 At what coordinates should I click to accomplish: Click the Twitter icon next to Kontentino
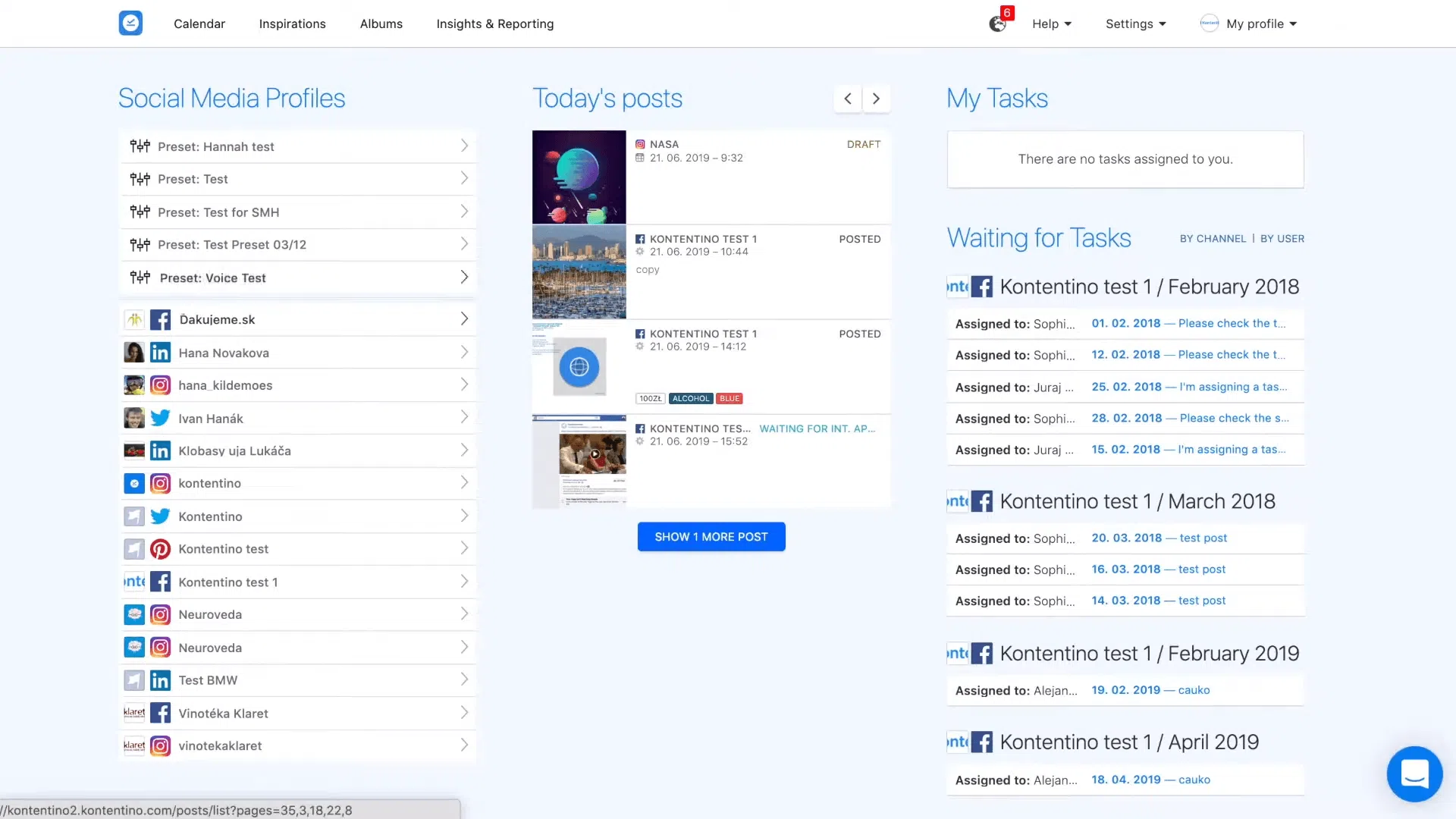coord(160,516)
